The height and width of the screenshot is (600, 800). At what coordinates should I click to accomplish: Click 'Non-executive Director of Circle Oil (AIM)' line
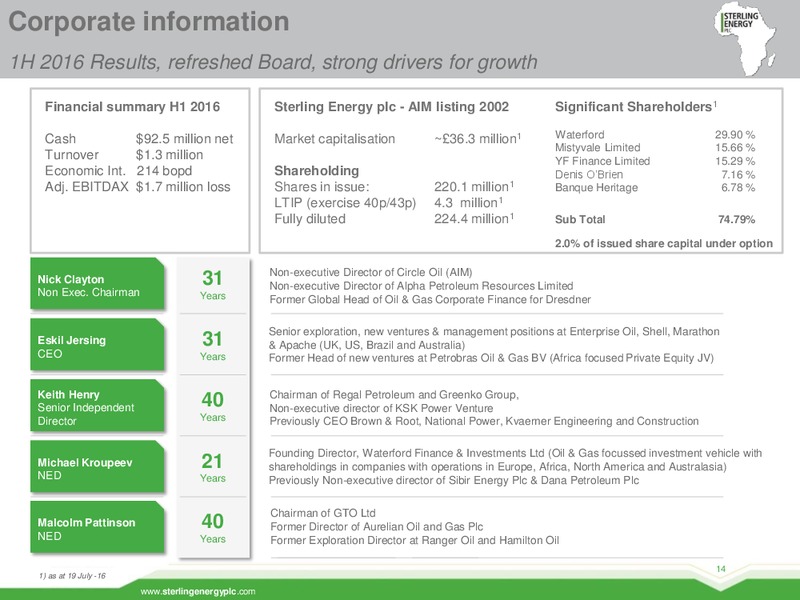371,272
